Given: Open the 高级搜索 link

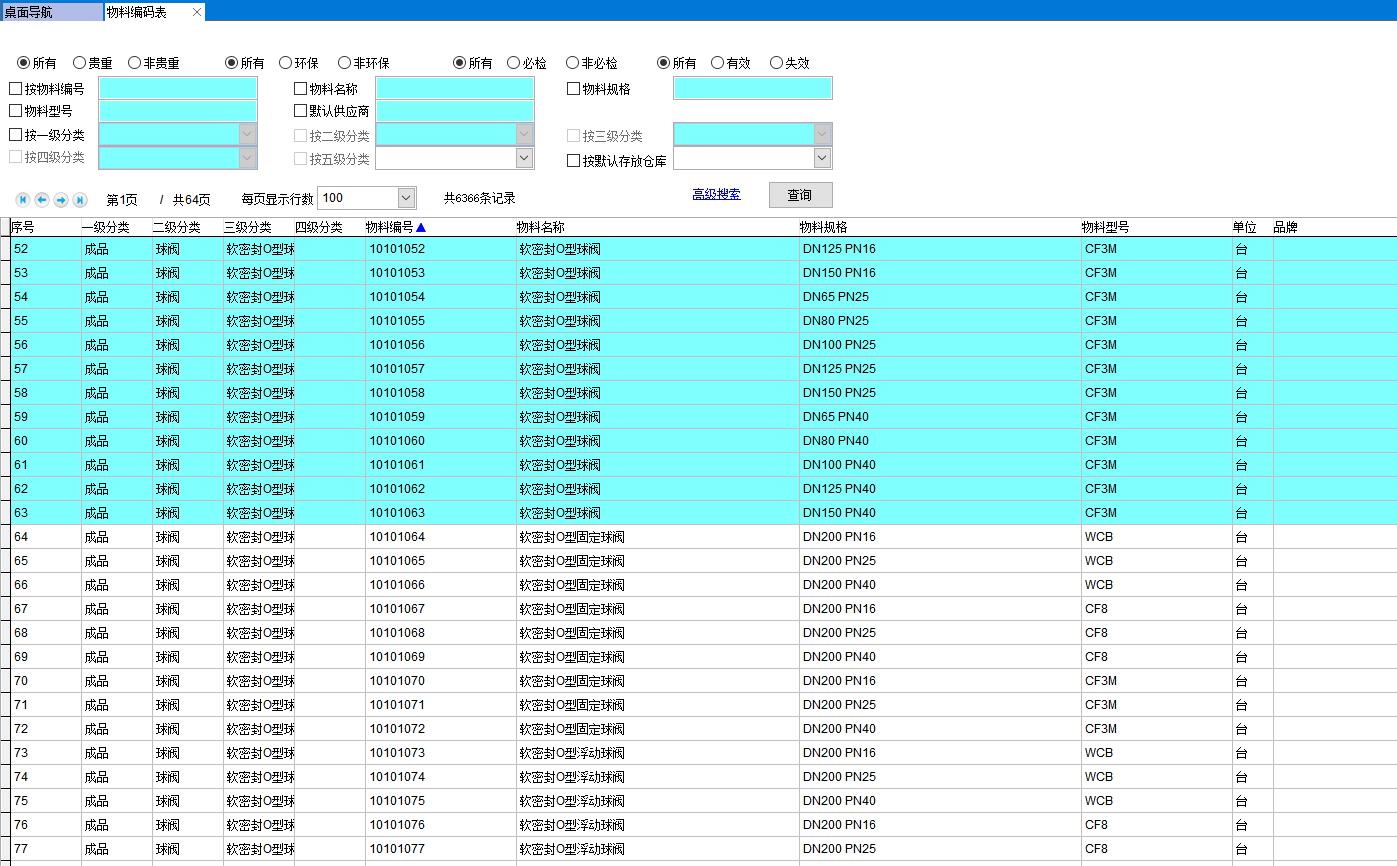Looking at the screenshot, I should pyautogui.click(x=716, y=194).
